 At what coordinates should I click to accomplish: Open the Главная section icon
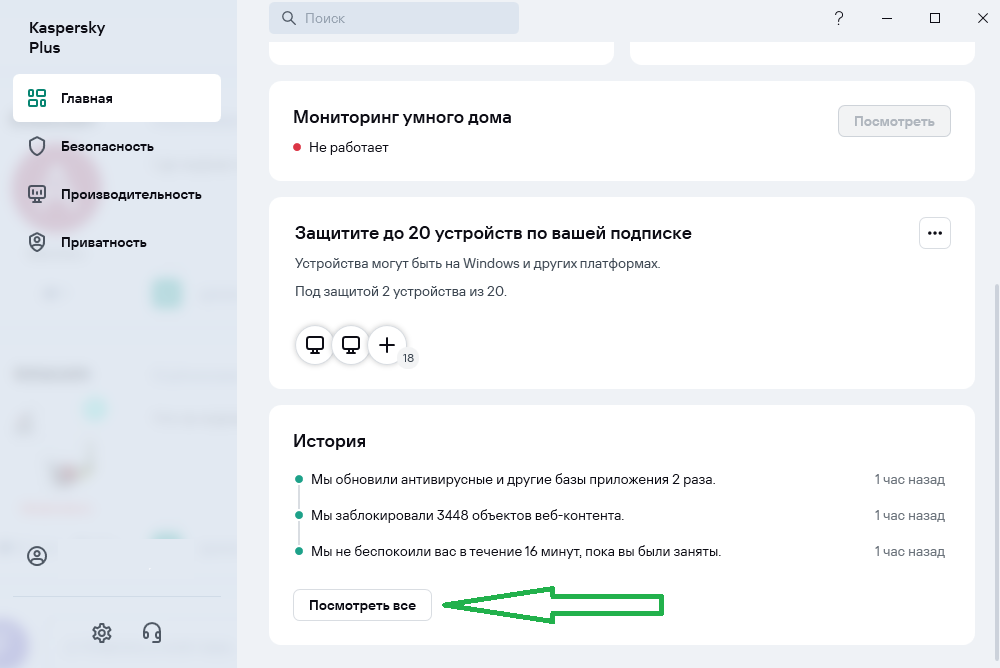[37, 98]
